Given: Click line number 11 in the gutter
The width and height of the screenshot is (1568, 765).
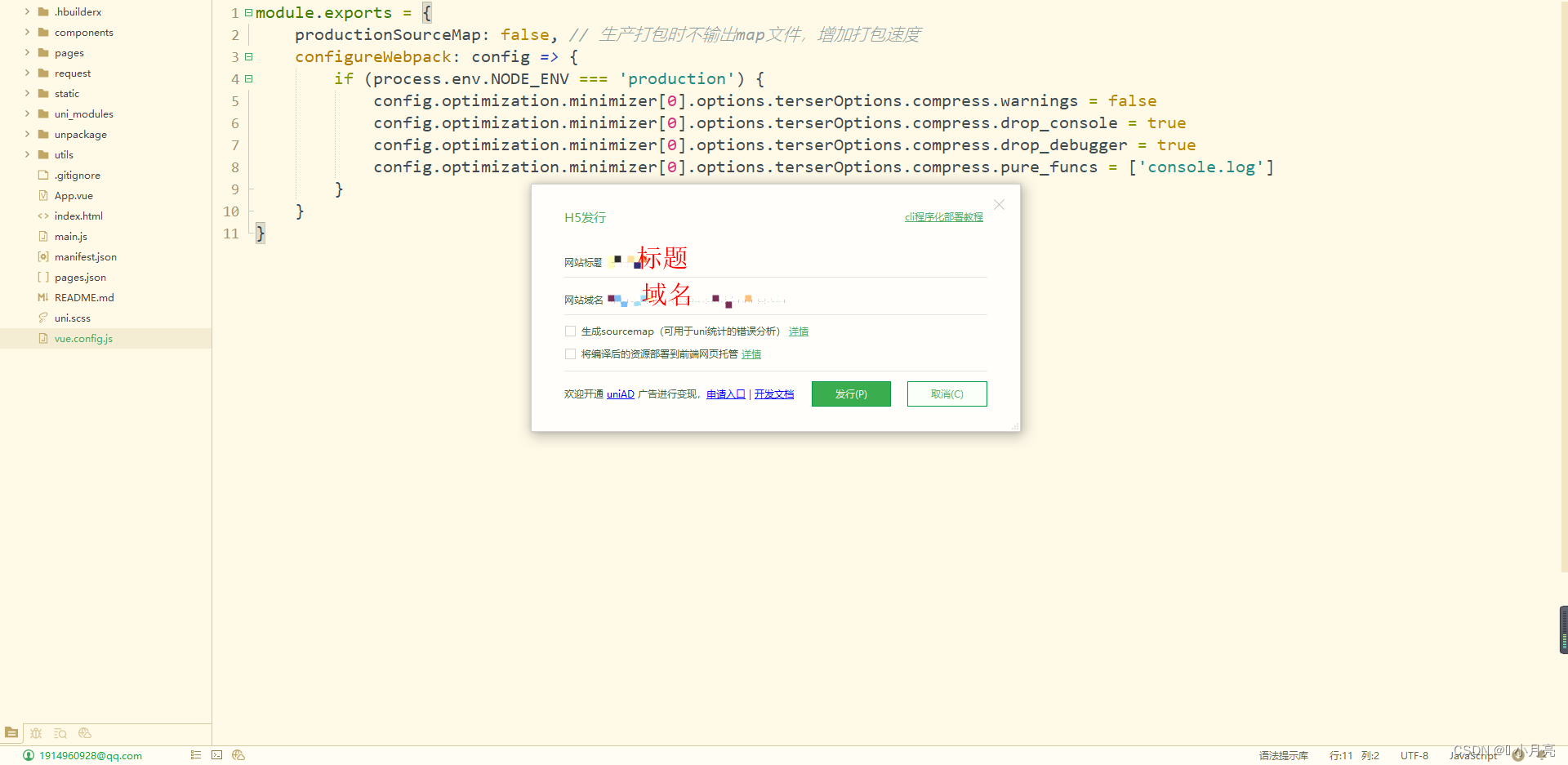Looking at the screenshot, I should 231,234.
